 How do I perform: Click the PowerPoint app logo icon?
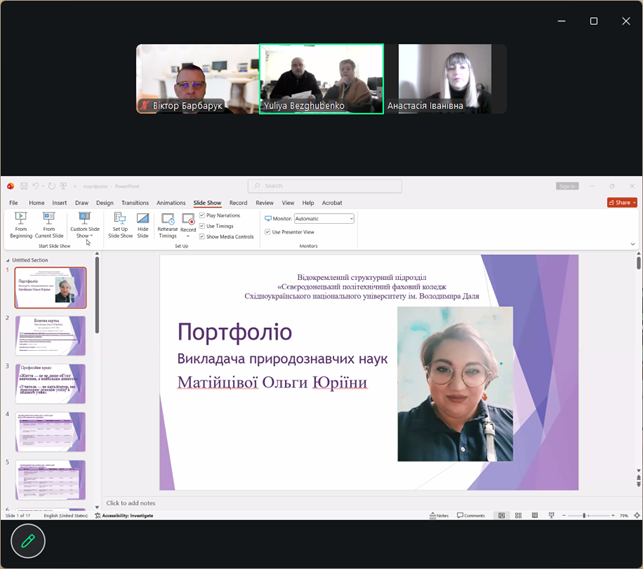click(x=11, y=186)
